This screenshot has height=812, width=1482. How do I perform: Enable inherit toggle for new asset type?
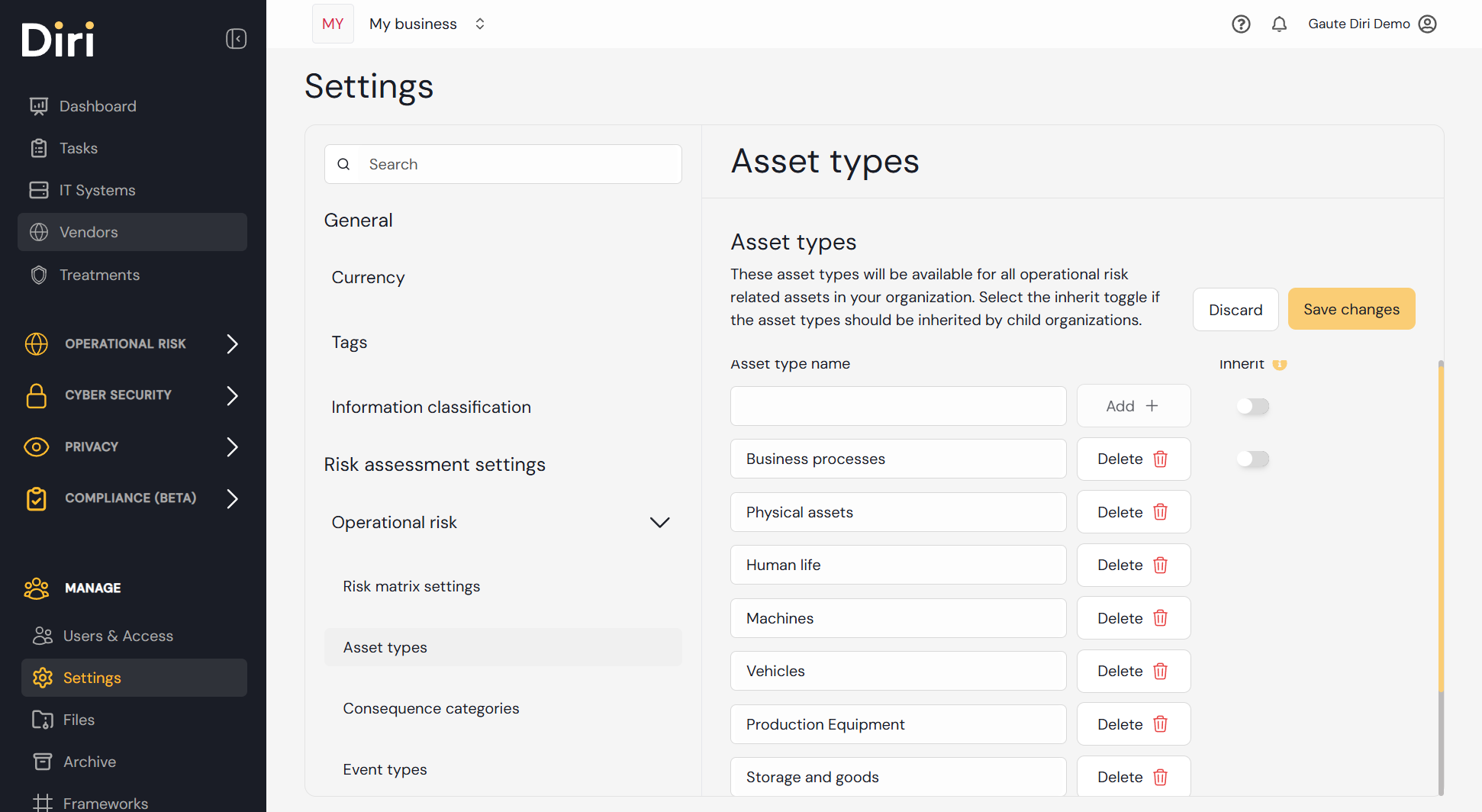(1252, 406)
